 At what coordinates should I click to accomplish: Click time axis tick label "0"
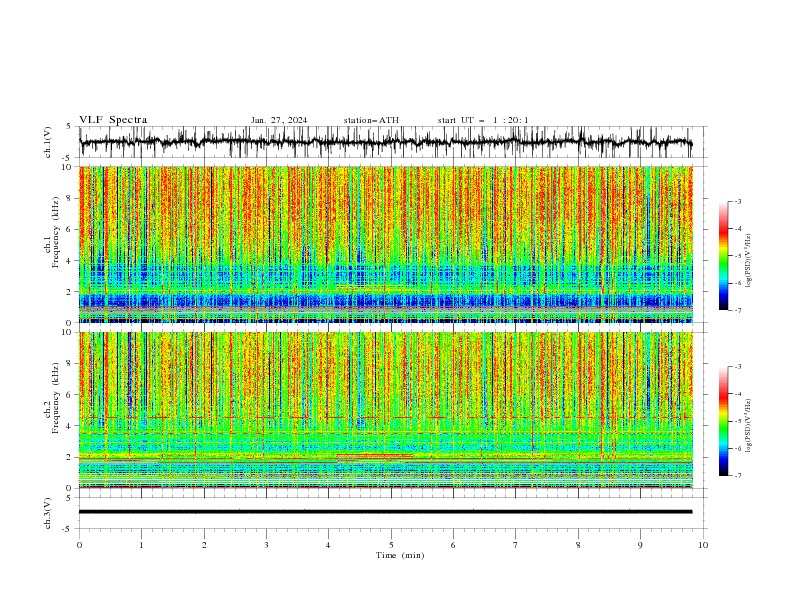tap(79, 545)
